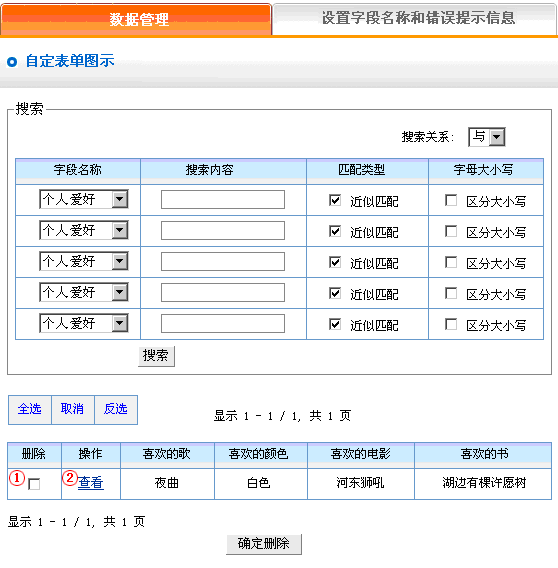558x568 pixels.
Task: Click the 搜索 button below the table
Action: (156, 356)
